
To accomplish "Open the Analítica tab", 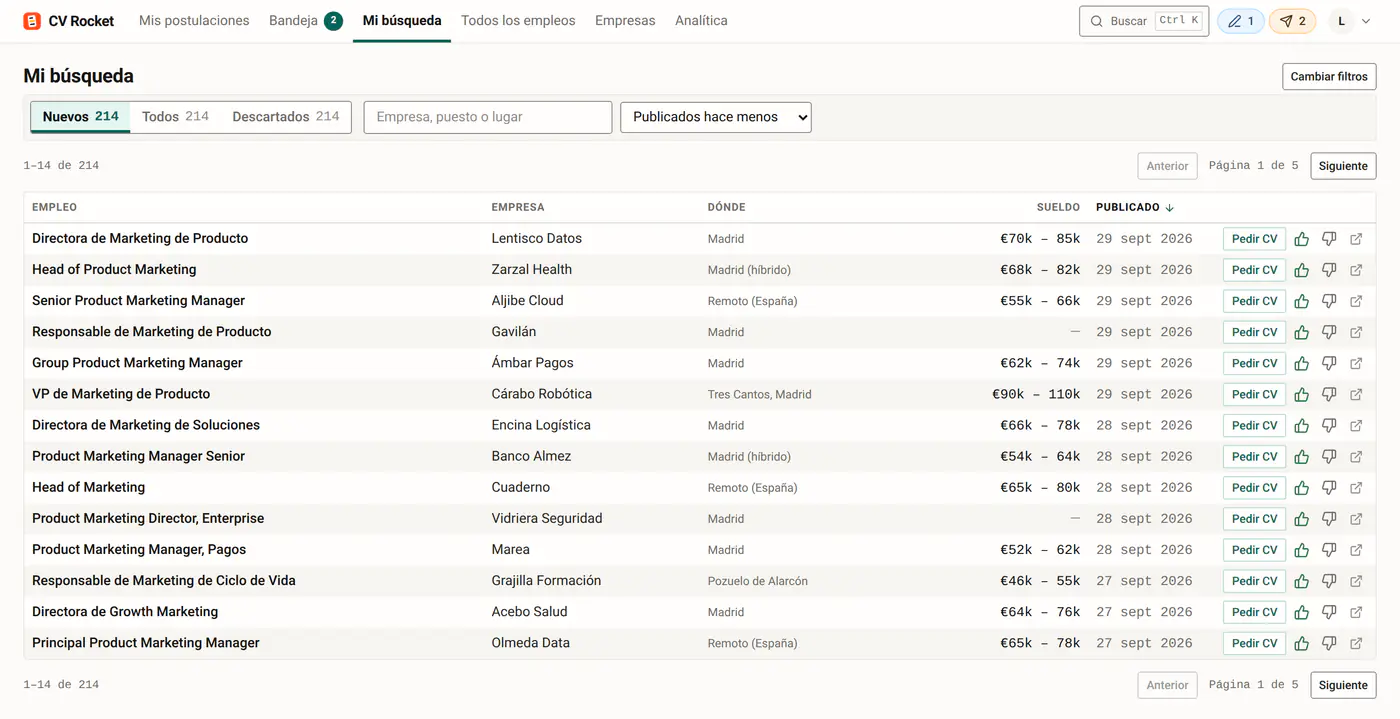I will click(701, 21).
